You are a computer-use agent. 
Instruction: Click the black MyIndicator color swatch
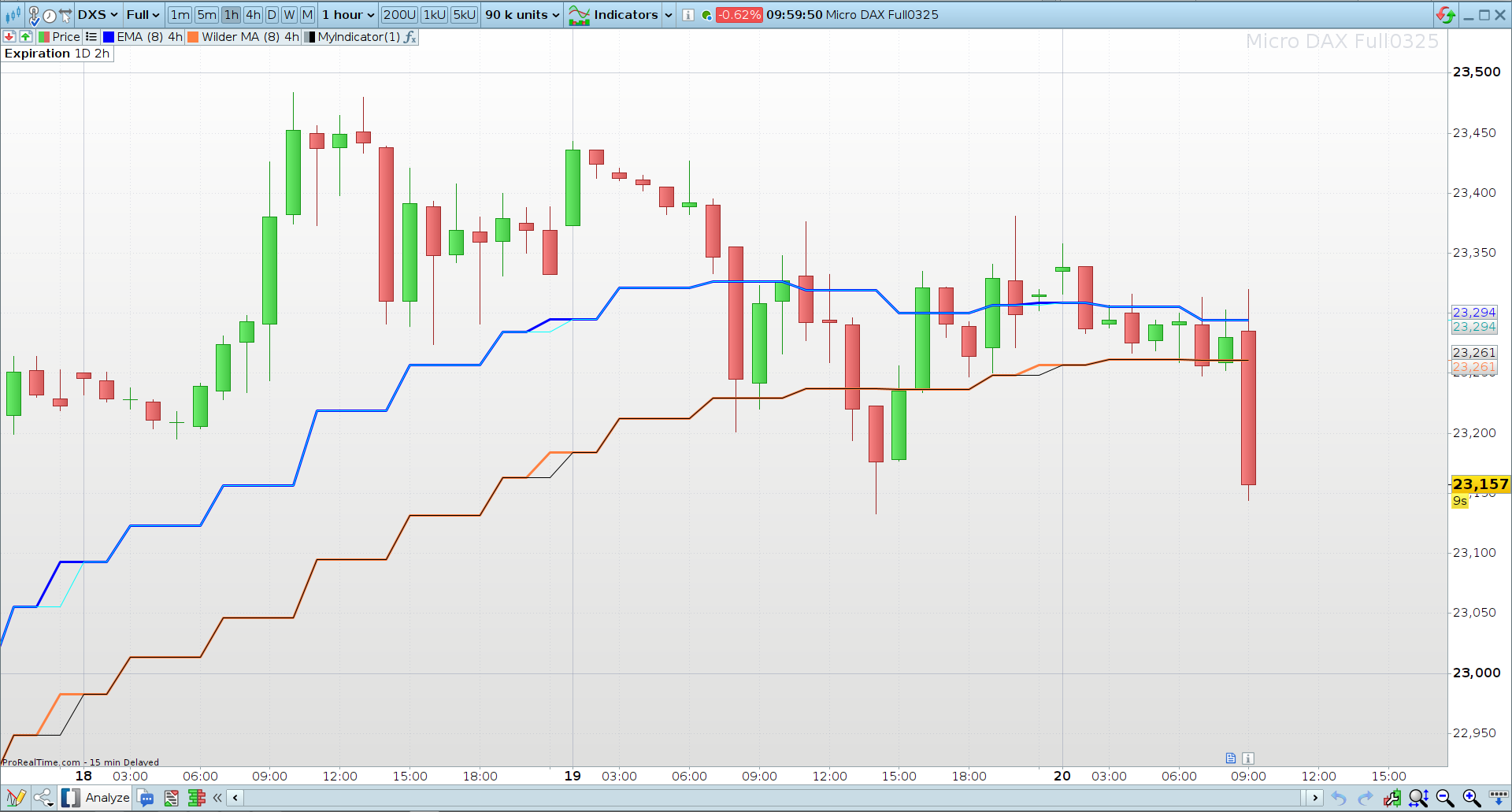310,37
